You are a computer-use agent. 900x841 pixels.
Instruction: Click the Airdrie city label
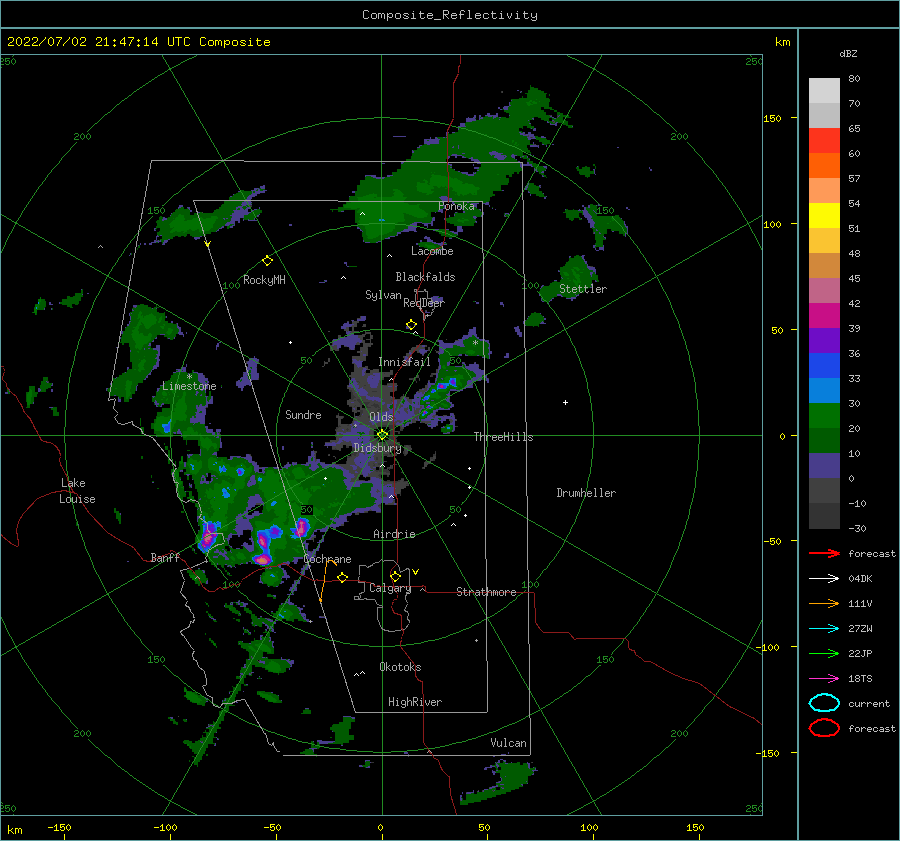tap(394, 534)
